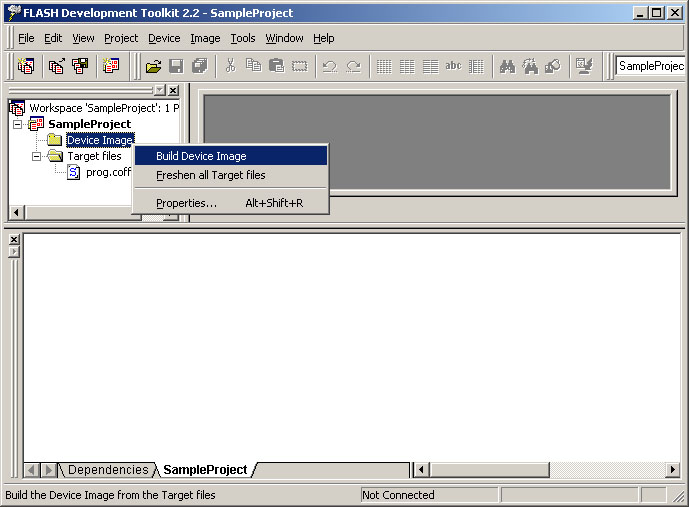Screen dimensions: 689x507
Task: Click the Save All stacked disks icon
Action: coord(199,66)
